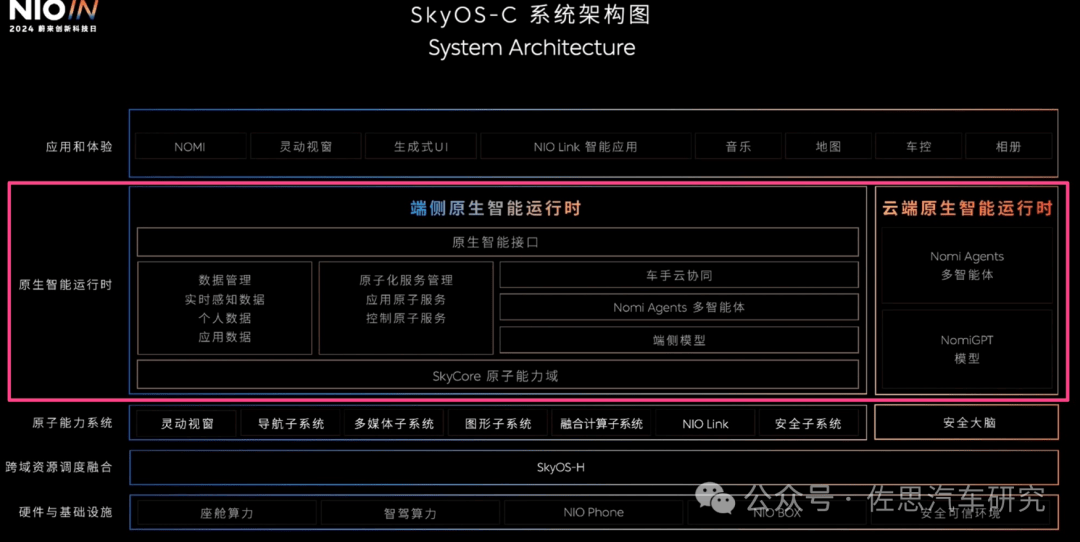
Task: Select 'NIO Link' in 原子能力系统 row
Action: click(705, 424)
